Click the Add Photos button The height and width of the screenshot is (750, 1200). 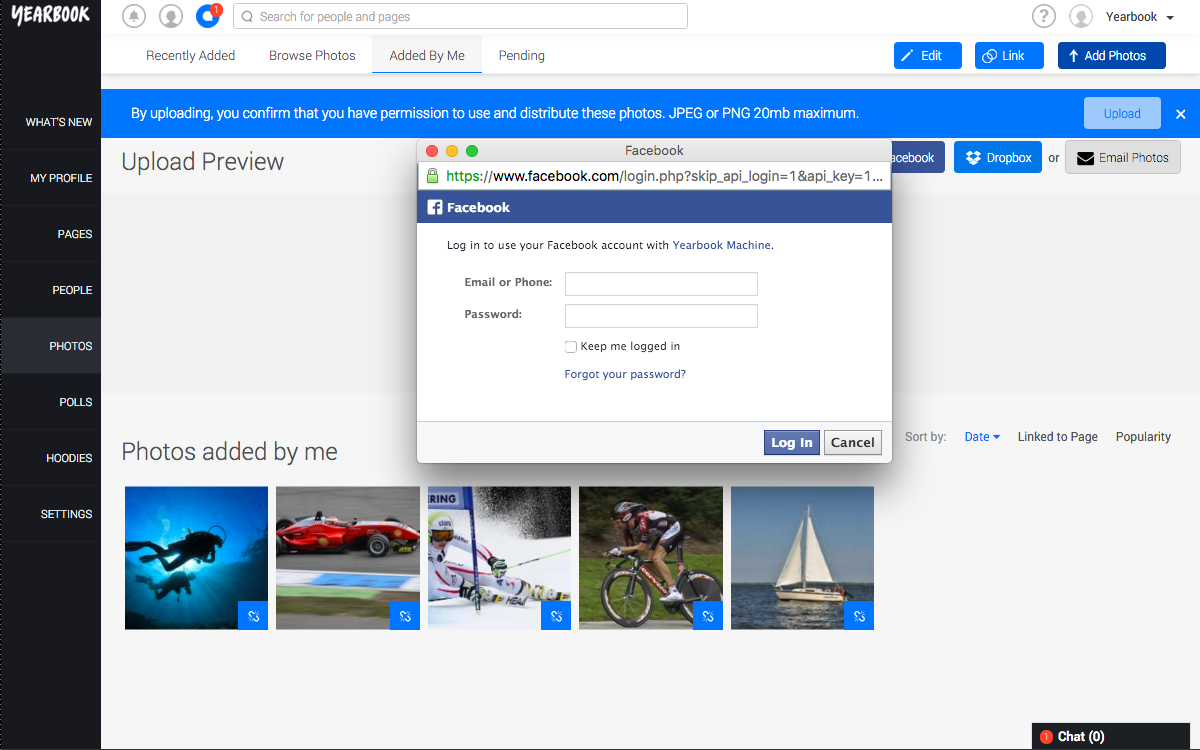1112,56
